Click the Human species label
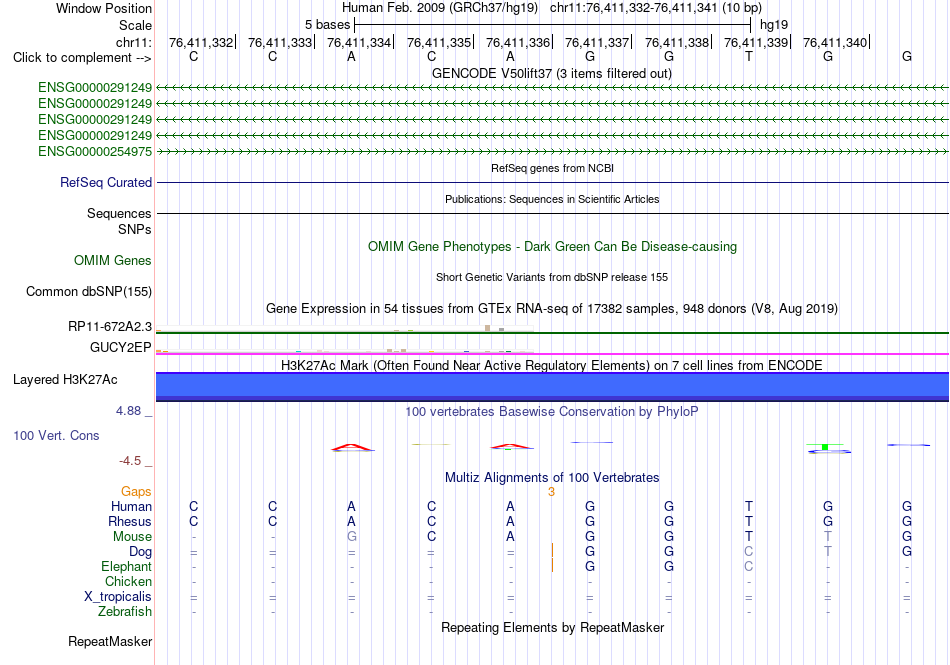Screen dimensions: 950x665 pos(131,506)
